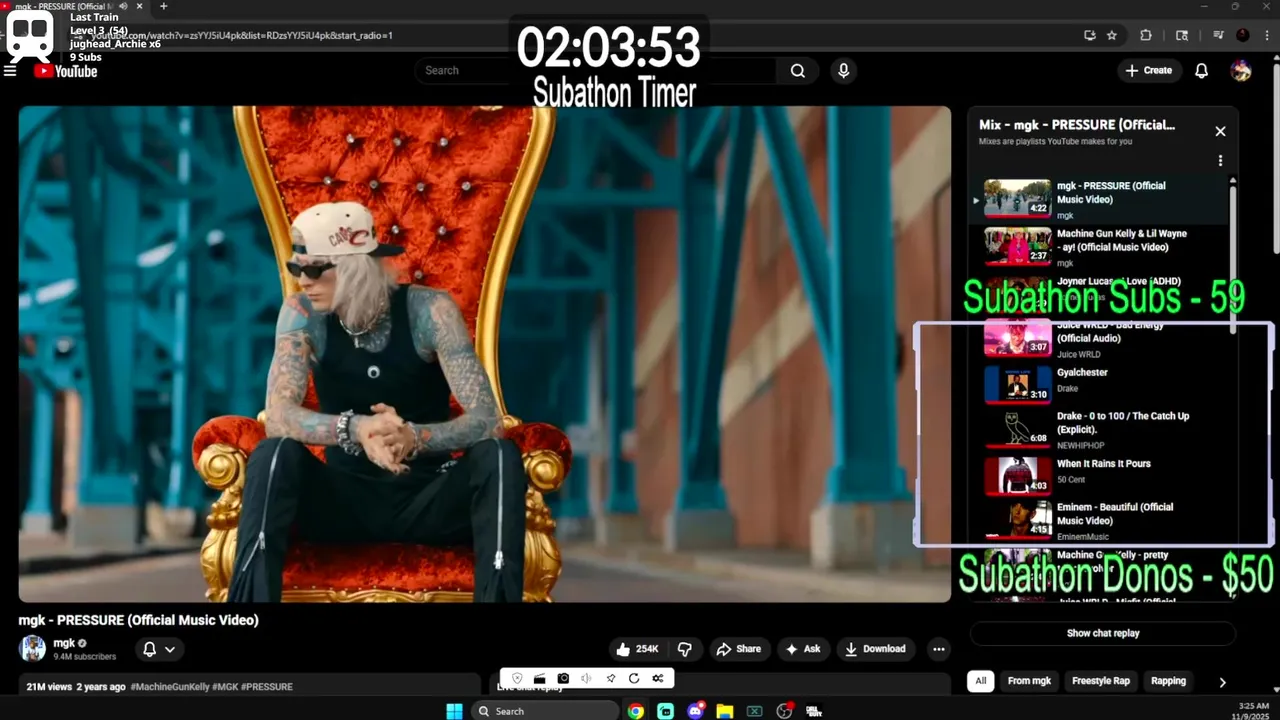Click the Ask button under the video

[803, 649]
